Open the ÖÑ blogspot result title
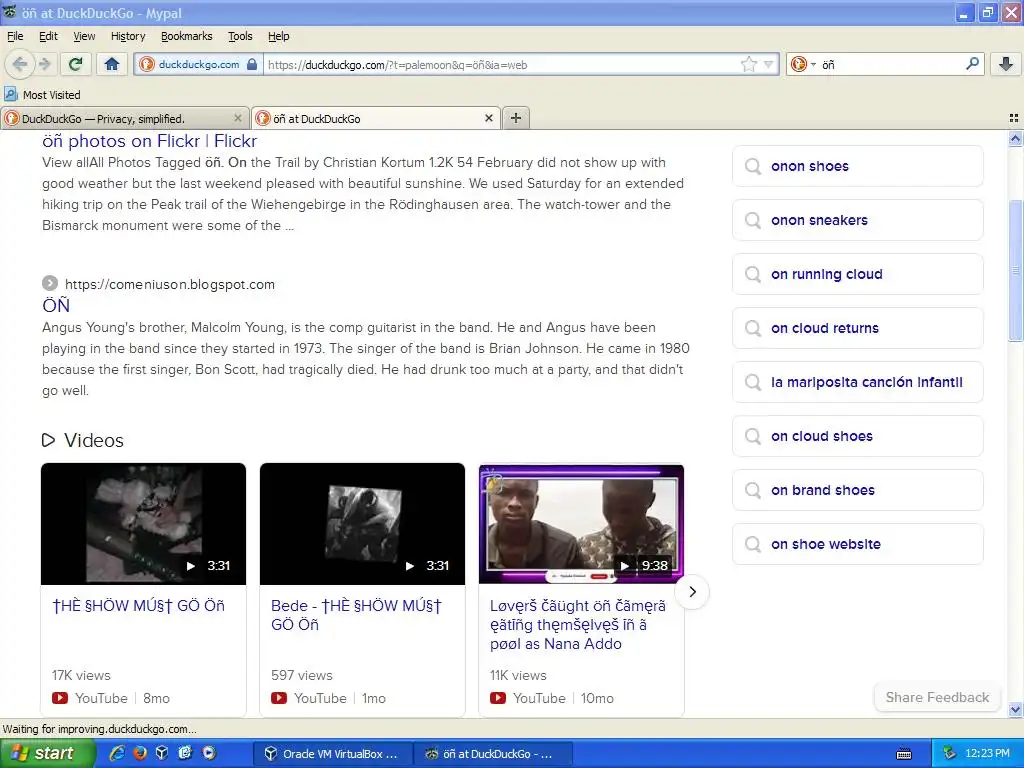This screenshot has width=1024, height=768. point(56,306)
